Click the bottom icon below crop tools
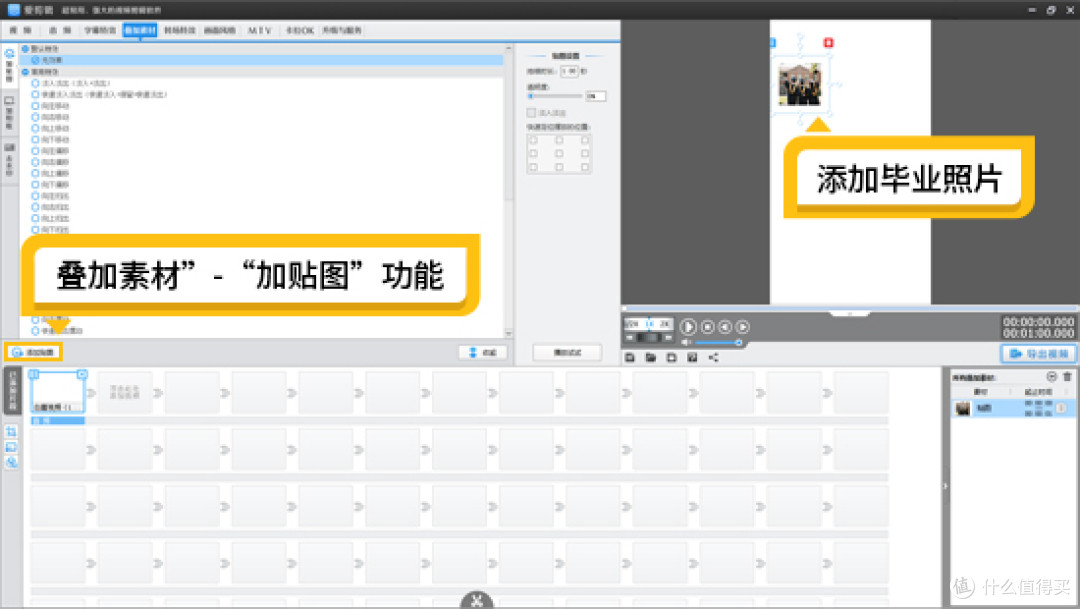The image size is (1080, 609). [11, 462]
